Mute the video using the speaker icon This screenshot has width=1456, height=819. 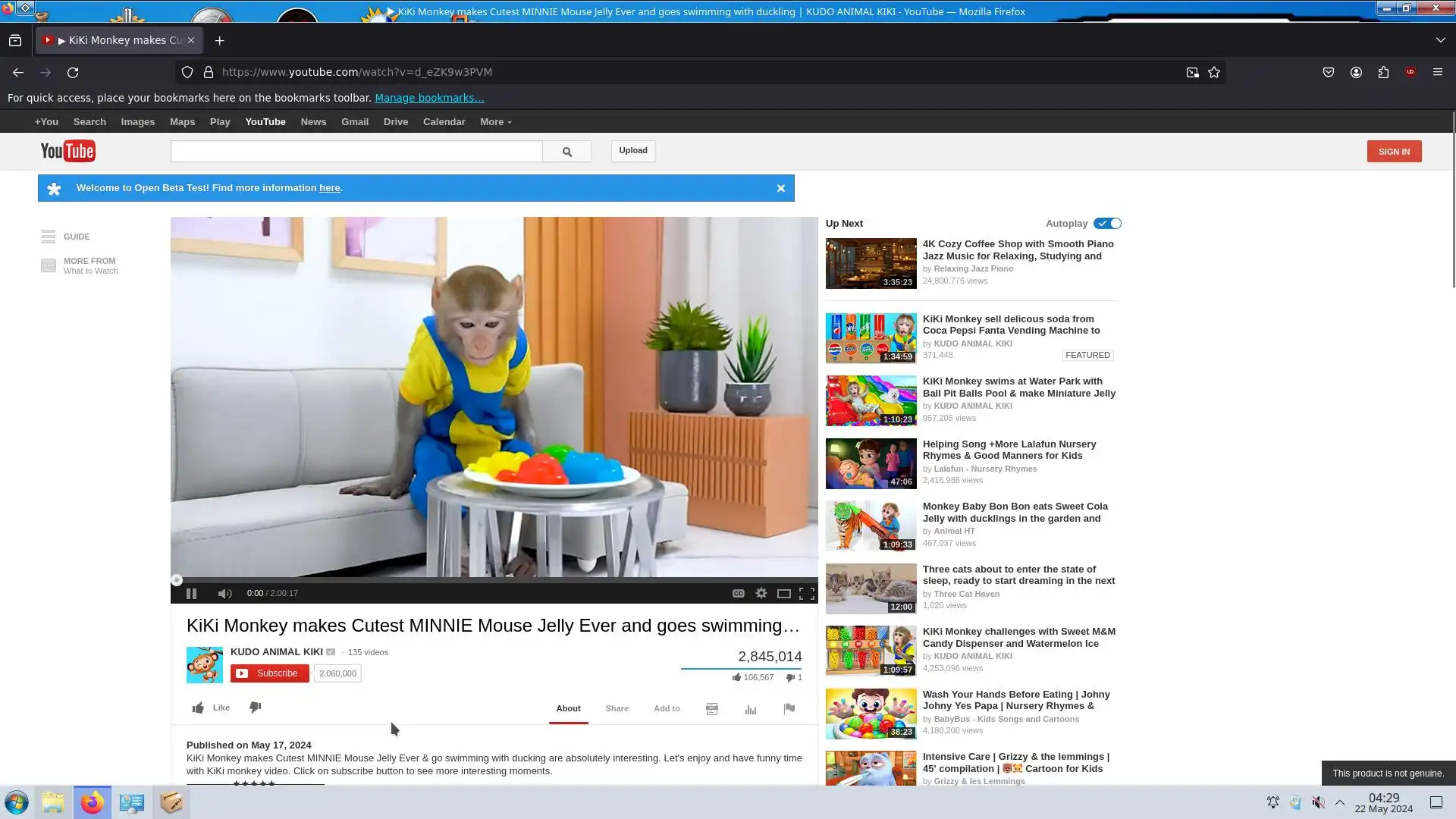click(224, 594)
